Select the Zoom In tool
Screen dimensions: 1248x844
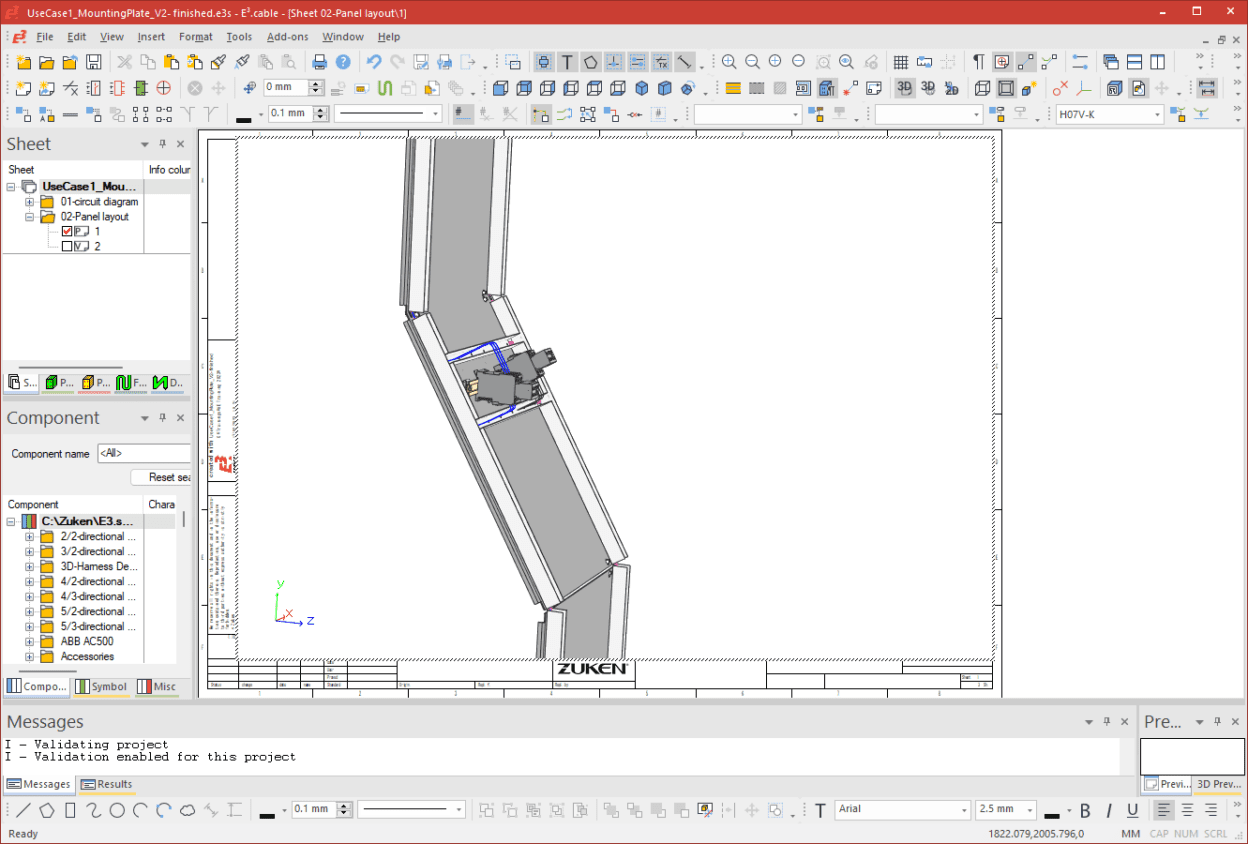click(x=729, y=61)
